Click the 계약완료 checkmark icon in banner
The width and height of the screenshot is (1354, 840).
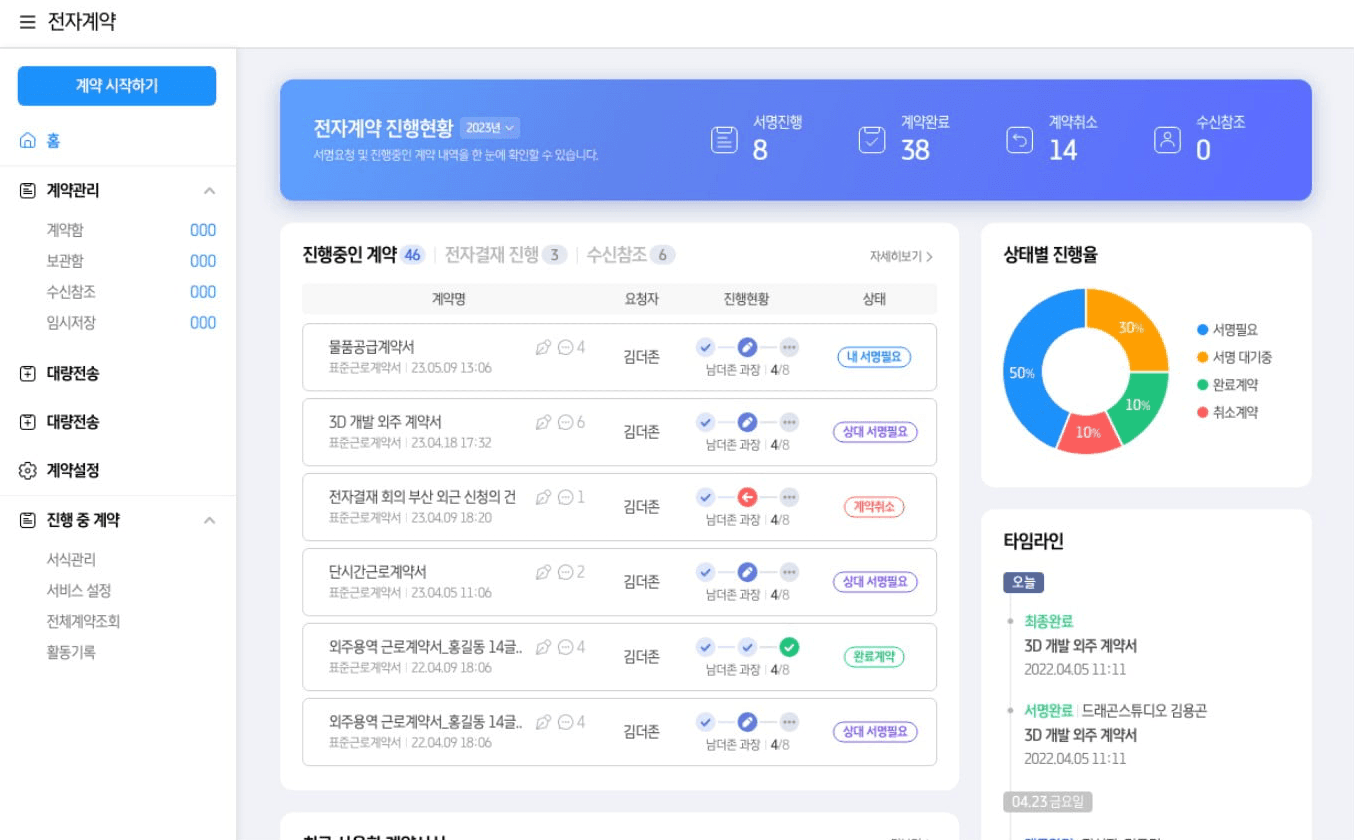[x=872, y=140]
